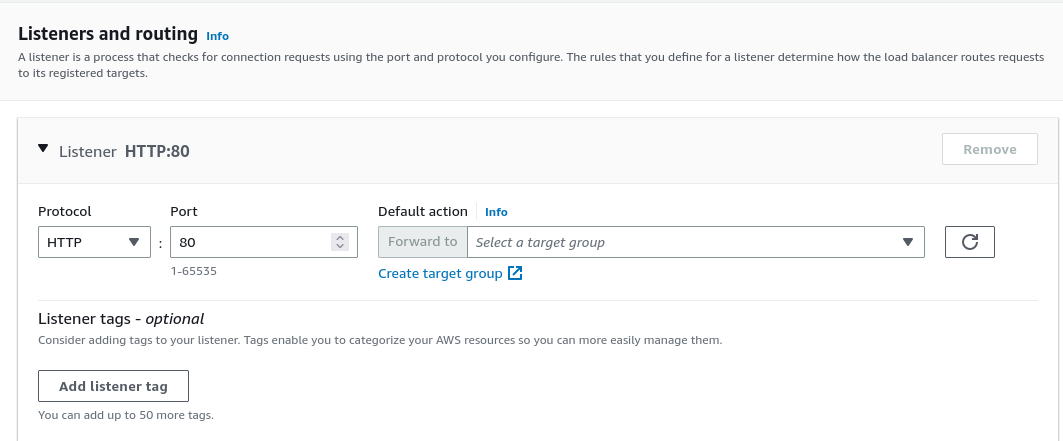
Task: Open Info link next to Default action
Action: [496, 212]
